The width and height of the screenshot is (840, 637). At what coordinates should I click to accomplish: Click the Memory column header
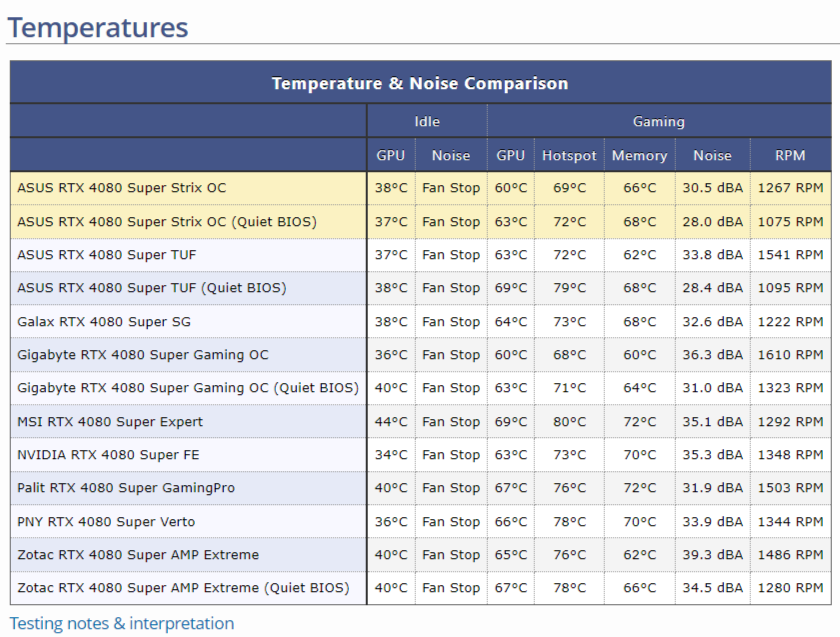(639, 155)
